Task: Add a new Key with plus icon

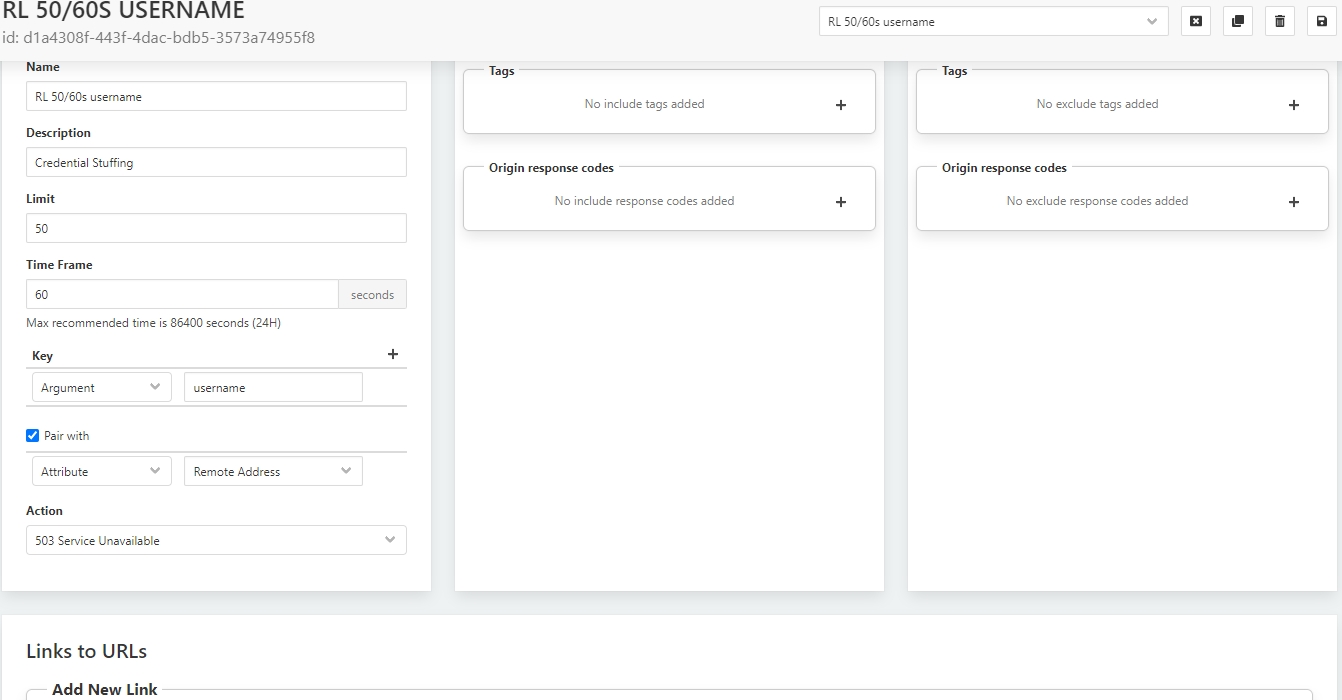Action: point(392,354)
